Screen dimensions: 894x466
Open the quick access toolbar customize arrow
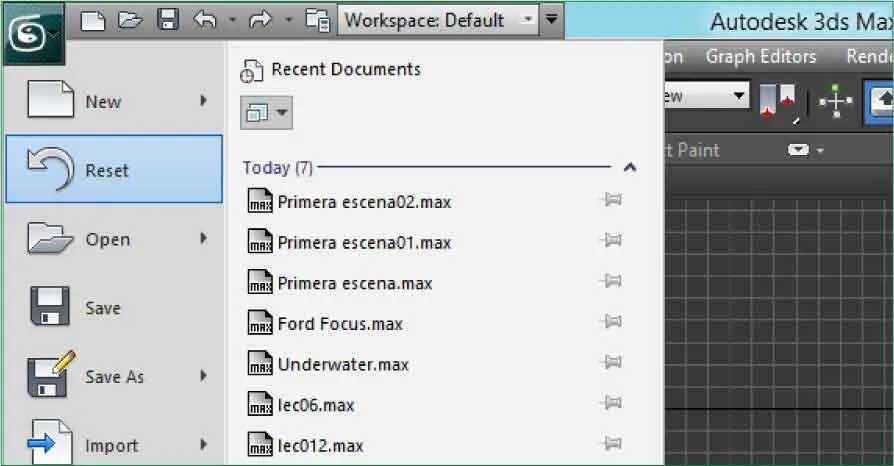(x=551, y=19)
